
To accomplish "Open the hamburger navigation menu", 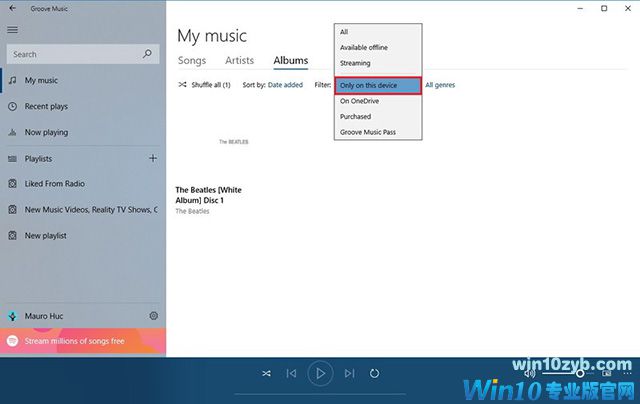I will coord(12,30).
